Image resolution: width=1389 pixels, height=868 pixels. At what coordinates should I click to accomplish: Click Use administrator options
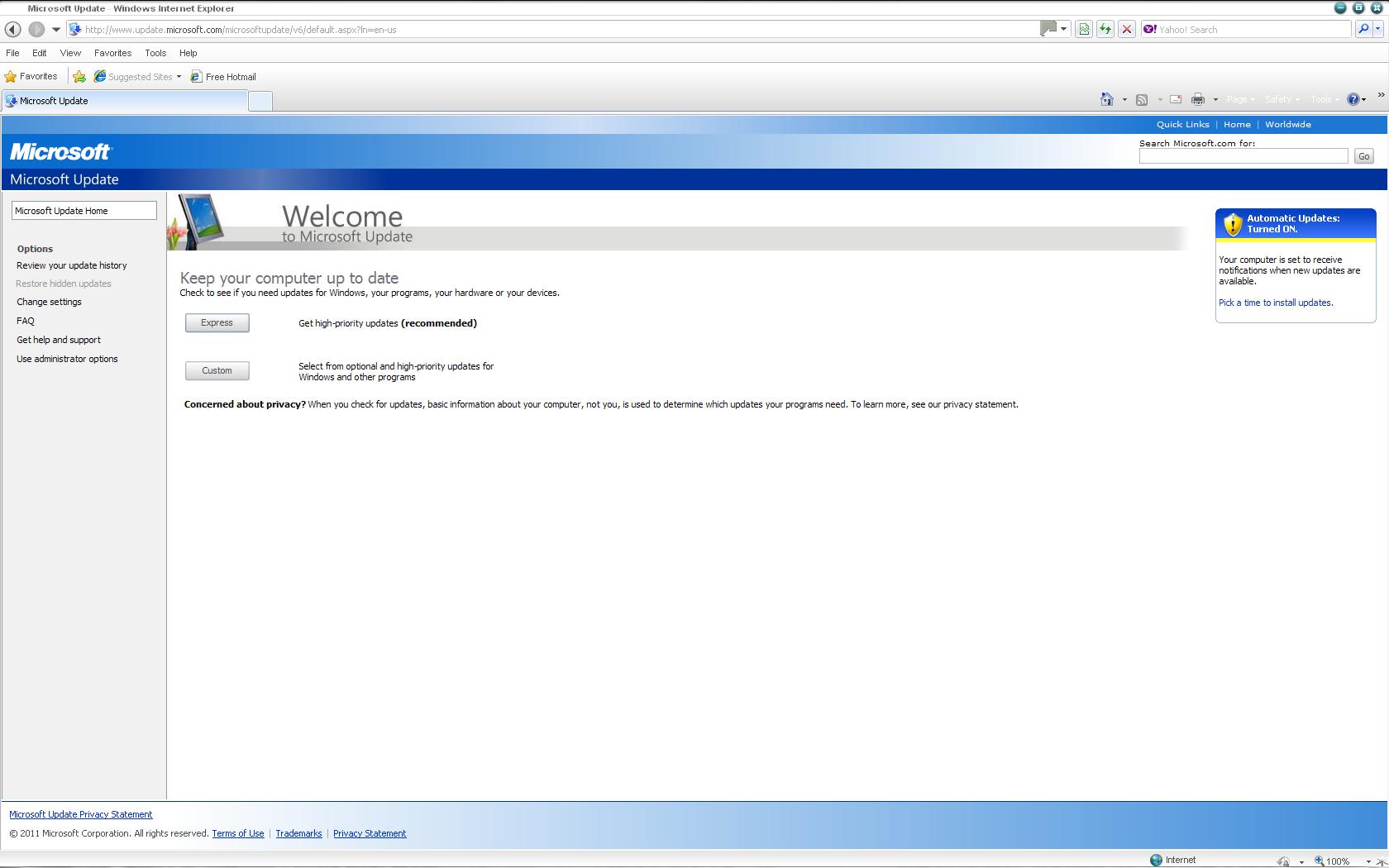(x=67, y=359)
